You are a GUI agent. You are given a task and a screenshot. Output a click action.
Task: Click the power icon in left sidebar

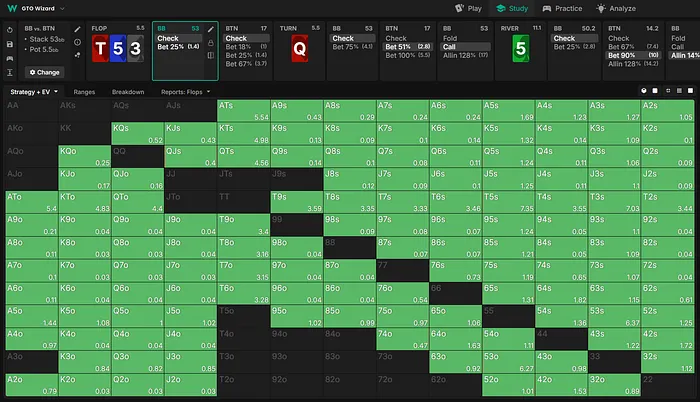coord(9,29)
